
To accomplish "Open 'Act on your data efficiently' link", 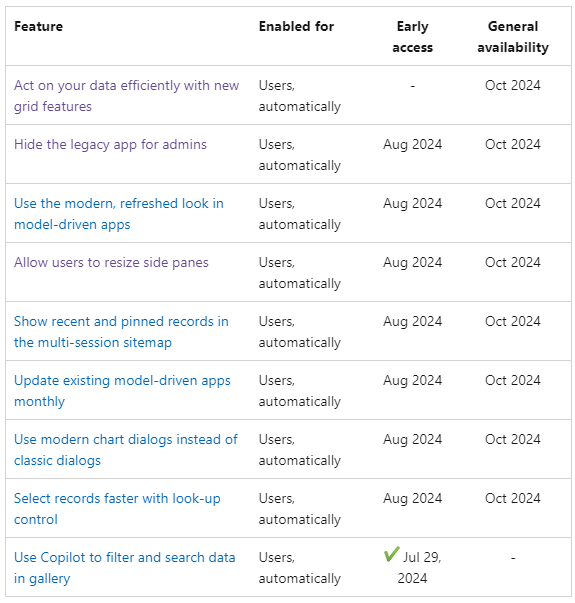I will coord(127,96).
